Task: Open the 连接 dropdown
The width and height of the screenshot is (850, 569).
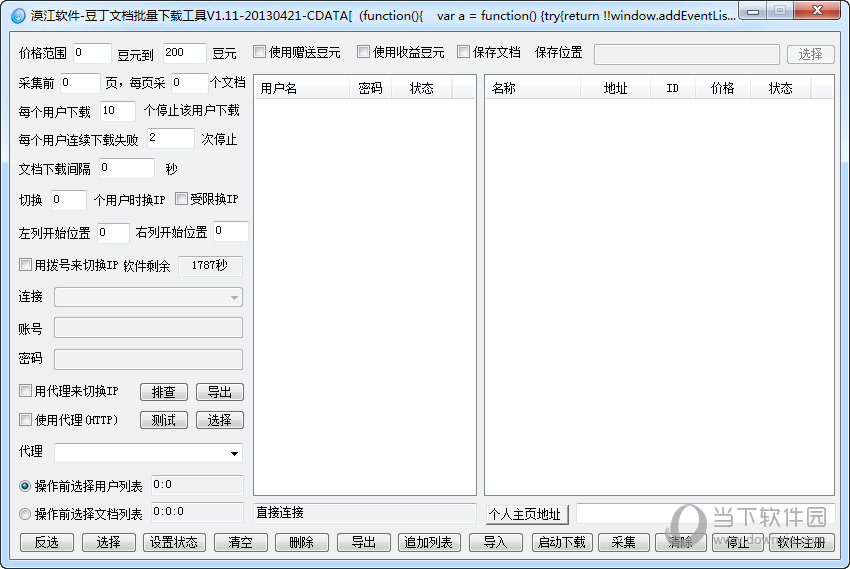Action: coord(148,298)
